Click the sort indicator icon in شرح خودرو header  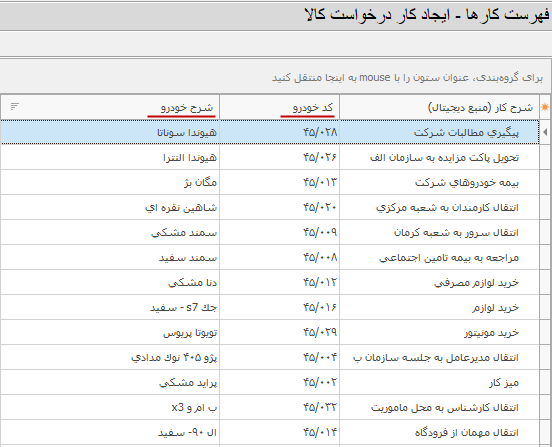tap(14, 106)
